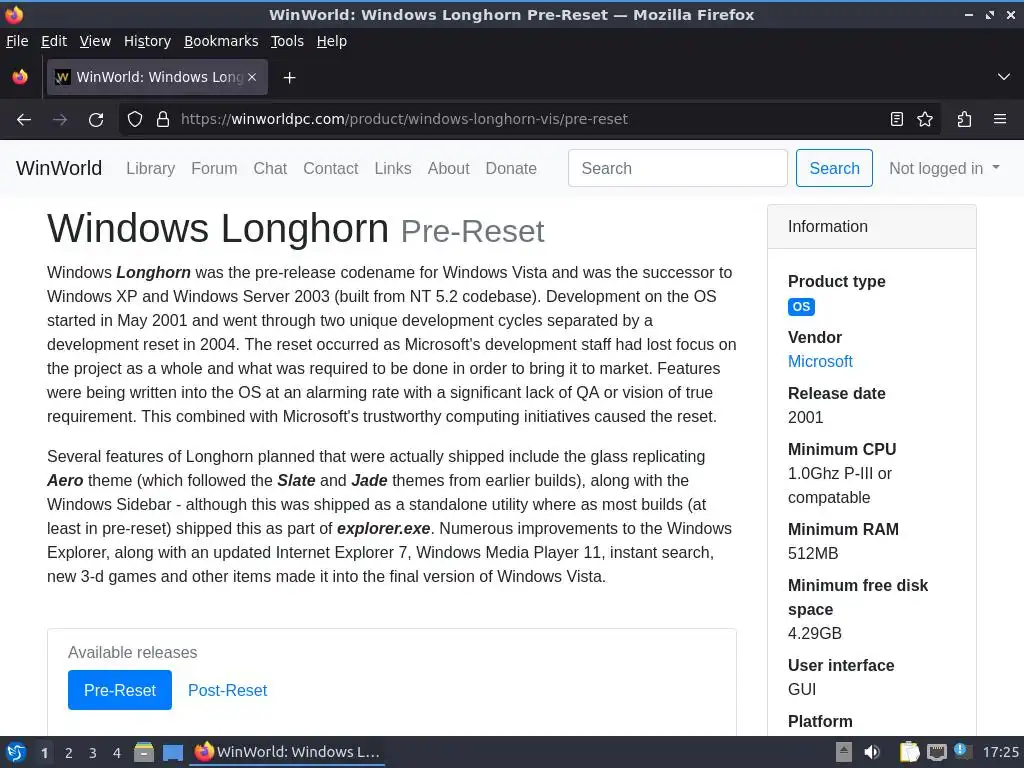Open the clipboard manager tray icon
Viewport: 1024px width, 768px height.
(x=909, y=752)
